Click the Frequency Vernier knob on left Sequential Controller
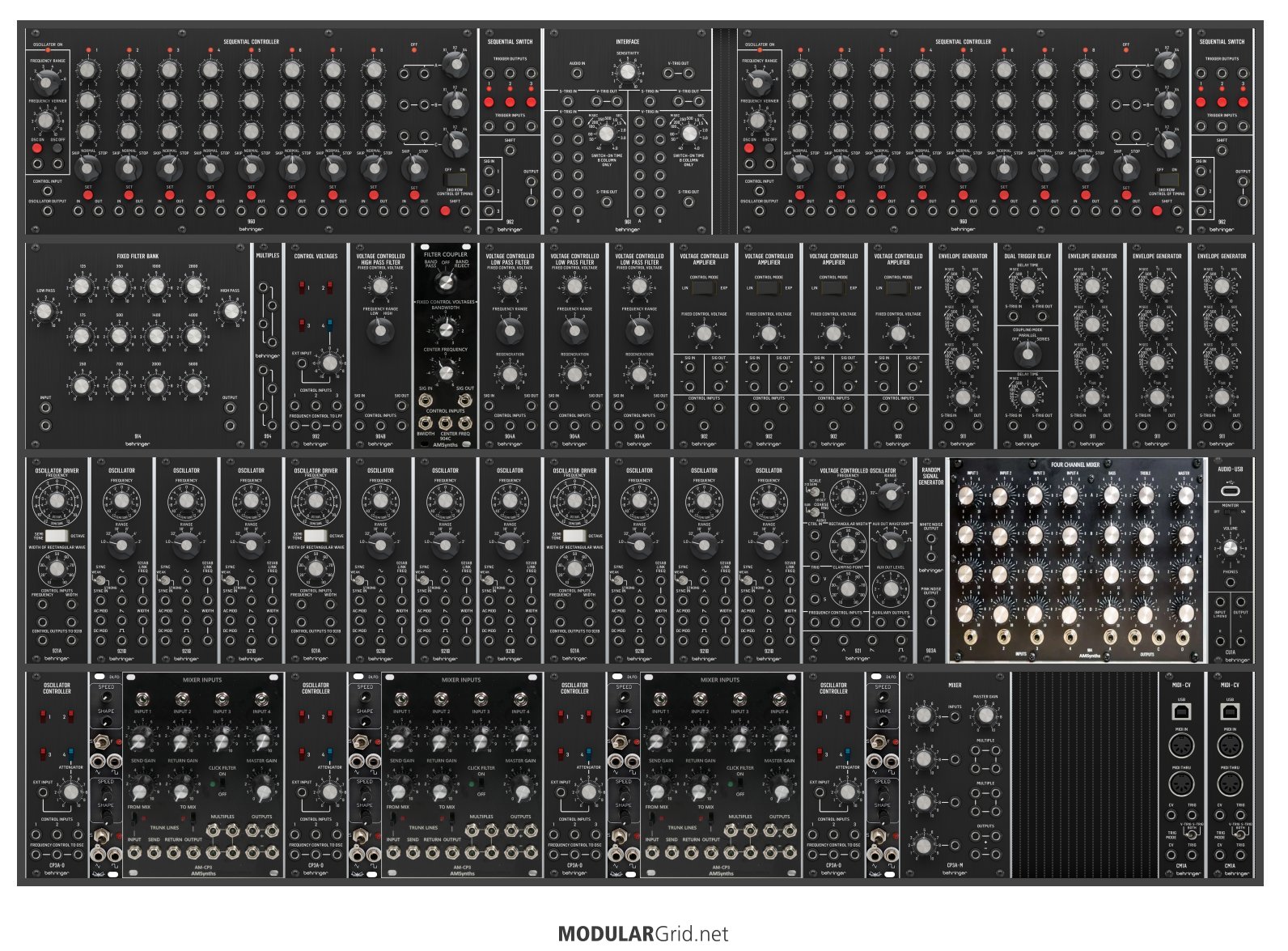The height and width of the screenshot is (951, 1288). [45, 121]
